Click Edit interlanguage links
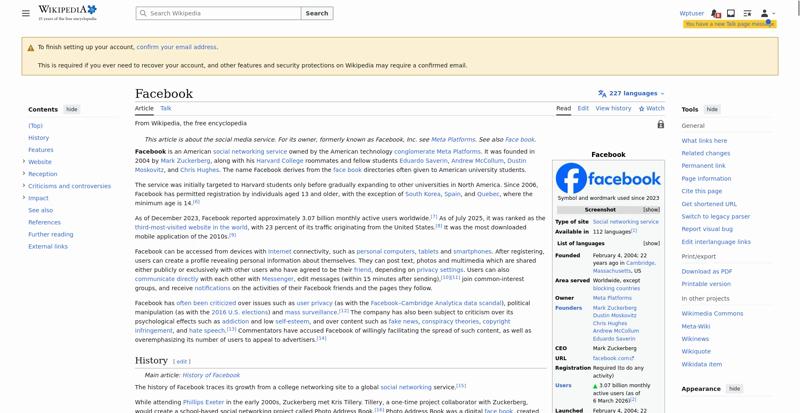800x413 pixels. pos(716,242)
